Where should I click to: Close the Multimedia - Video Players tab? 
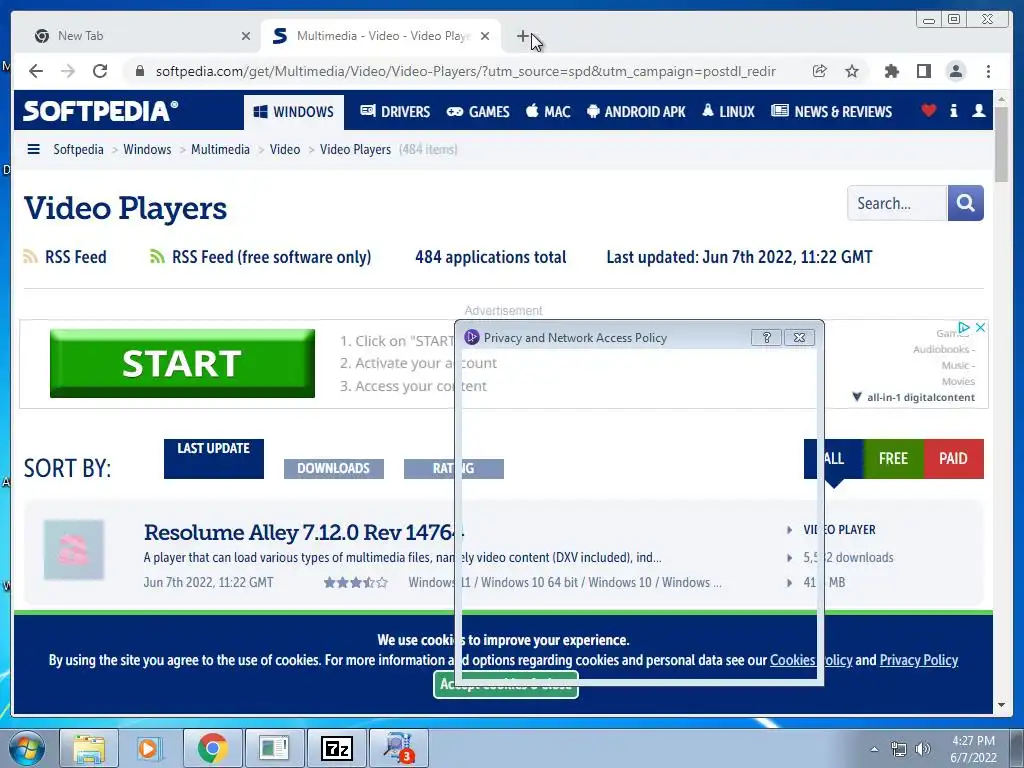tap(485, 36)
